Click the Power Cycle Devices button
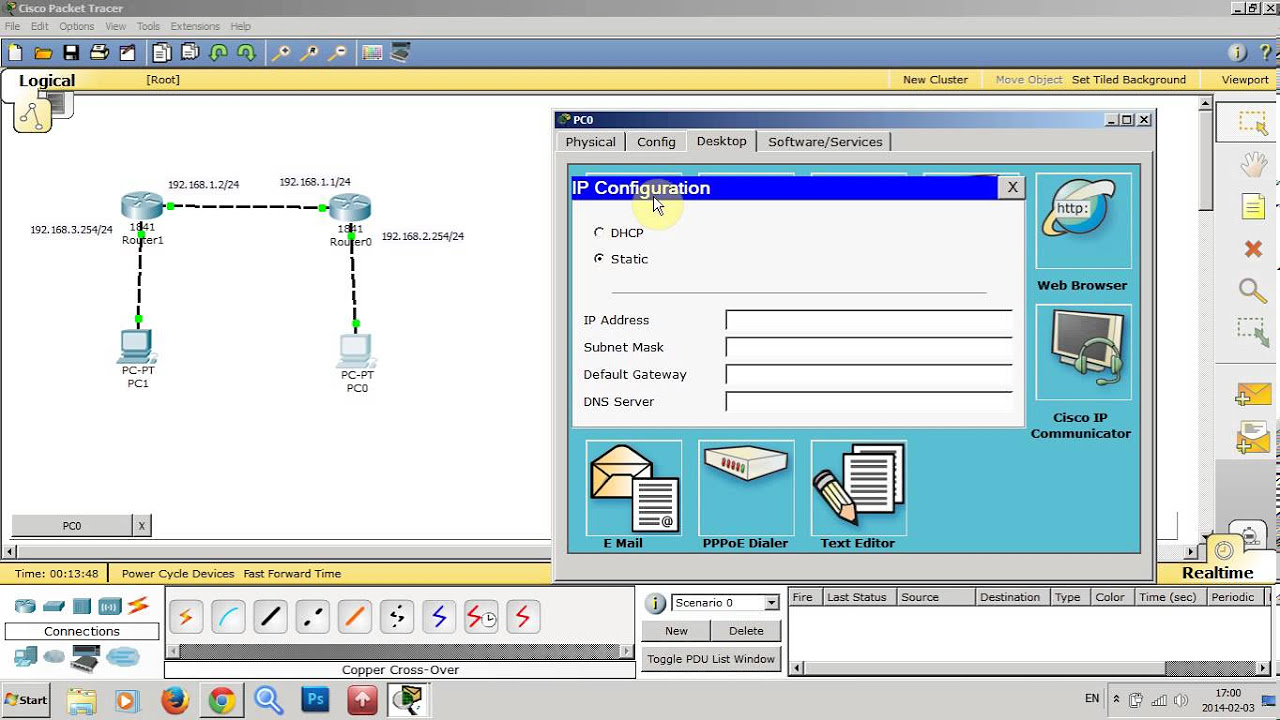This screenshot has height=720, width=1280. coord(178,574)
